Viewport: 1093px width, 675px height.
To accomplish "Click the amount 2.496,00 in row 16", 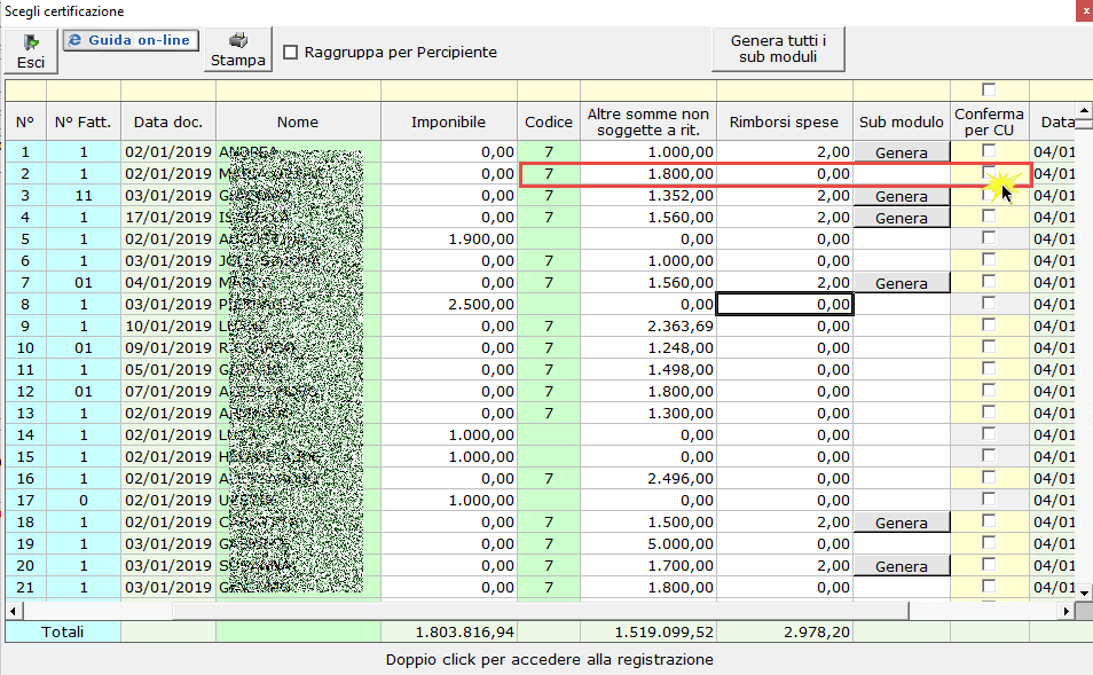I will coord(680,478).
